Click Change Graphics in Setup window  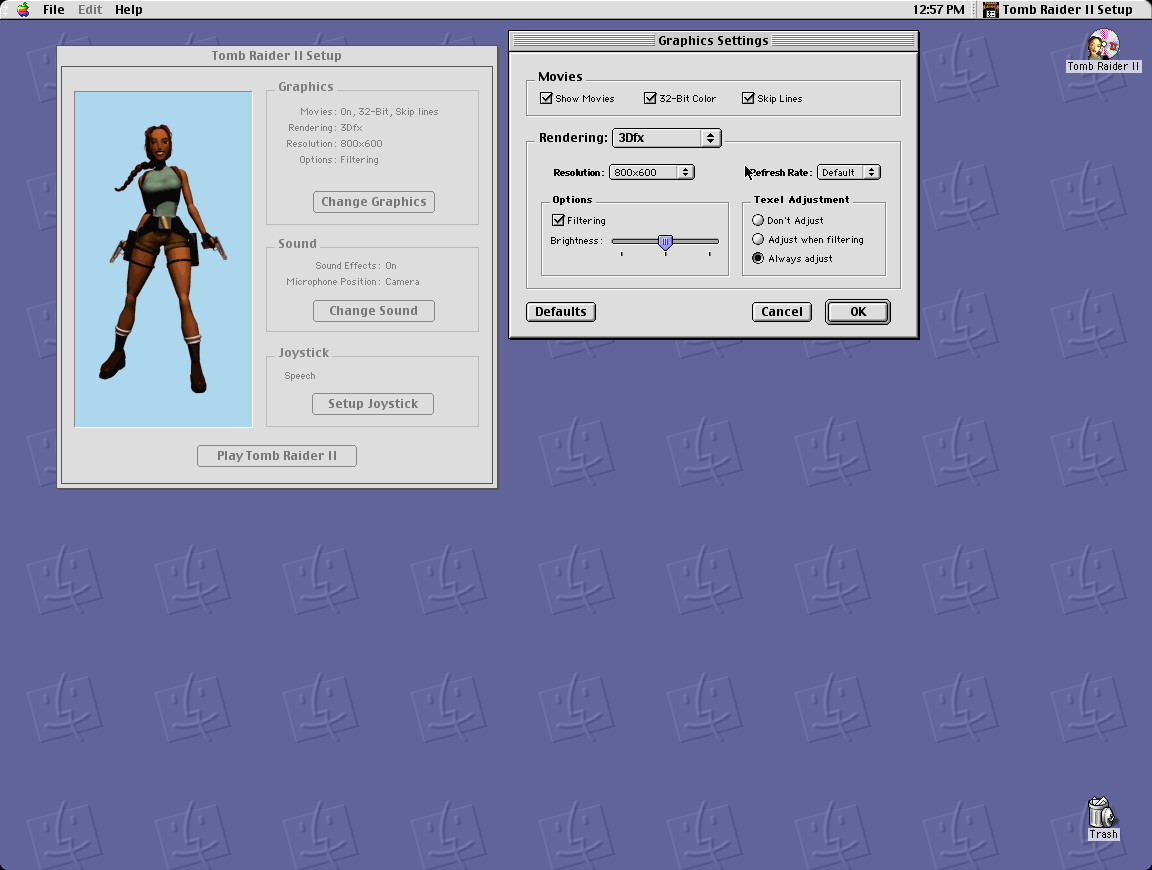click(373, 201)
